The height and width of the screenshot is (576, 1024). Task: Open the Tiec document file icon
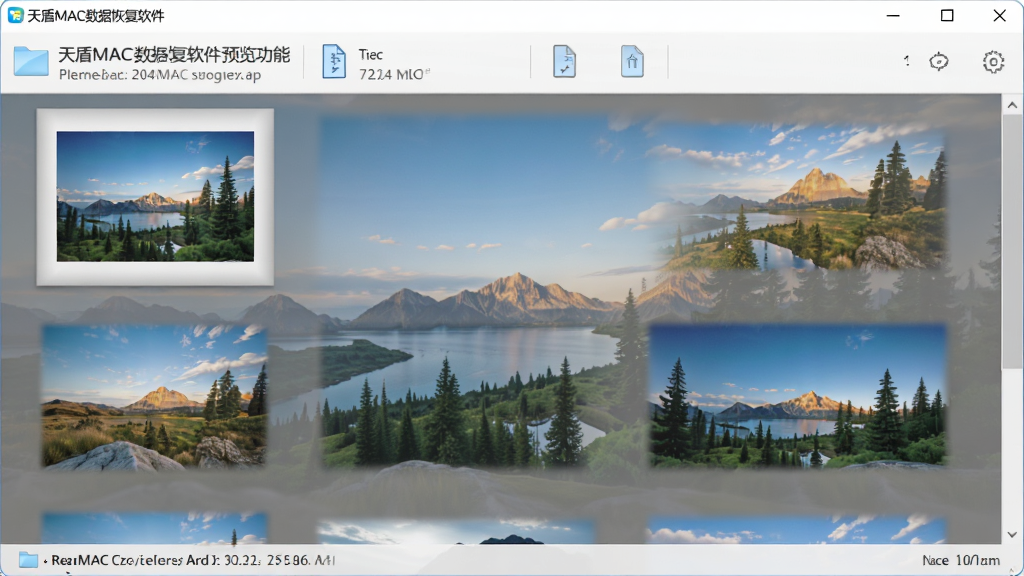tap(334, 62)
